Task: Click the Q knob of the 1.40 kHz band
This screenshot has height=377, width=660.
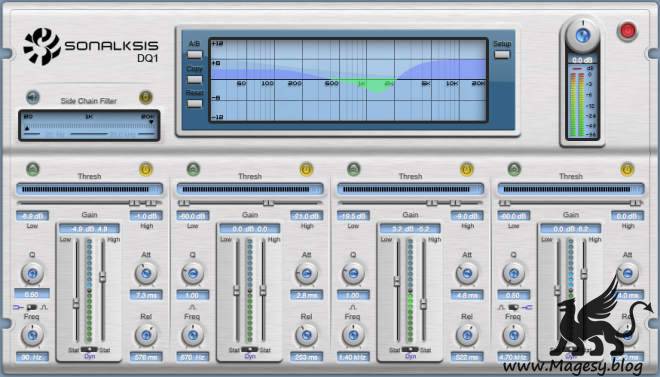Action: click(353, 274)
